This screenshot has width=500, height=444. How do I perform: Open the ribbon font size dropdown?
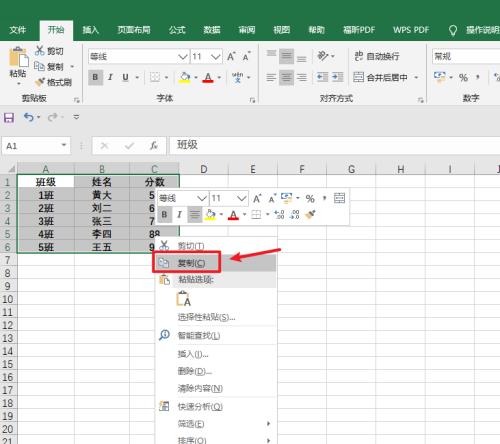pos(216,57)
